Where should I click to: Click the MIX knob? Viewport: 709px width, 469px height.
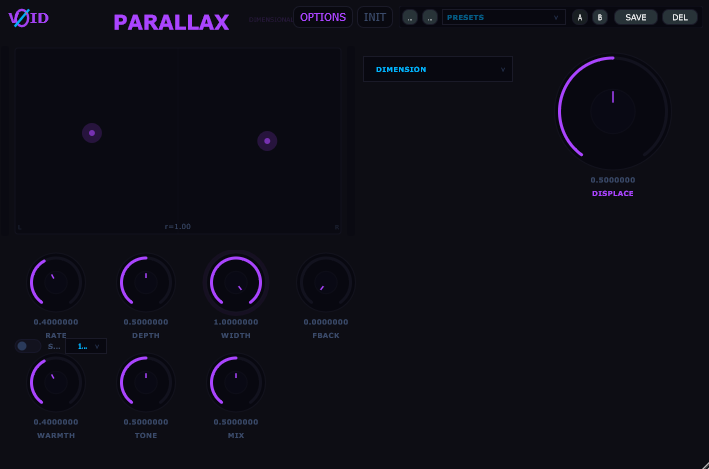point(236,383)
